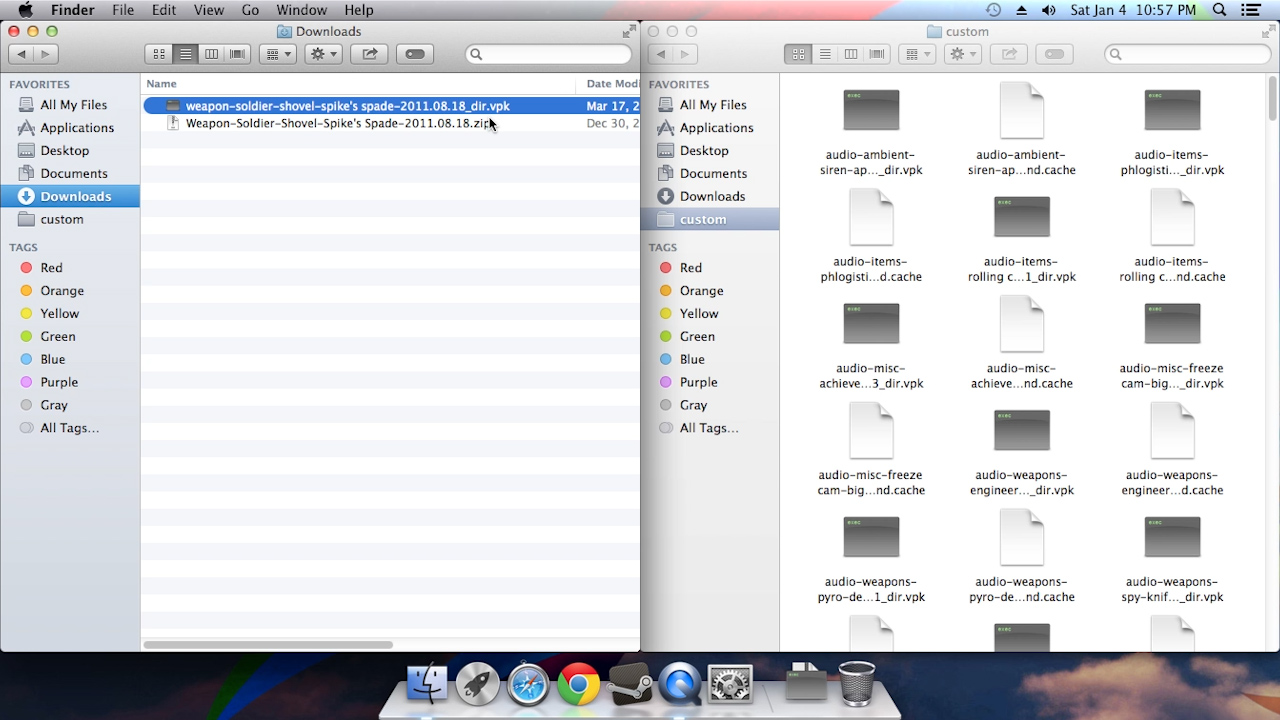Sort by Date Modified column header

[609, 84]
